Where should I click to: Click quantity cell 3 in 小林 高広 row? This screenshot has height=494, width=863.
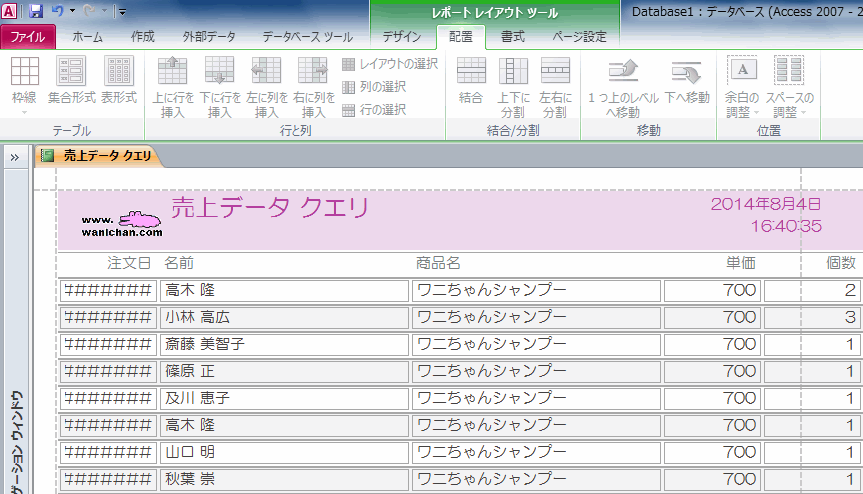coord(812,317)
